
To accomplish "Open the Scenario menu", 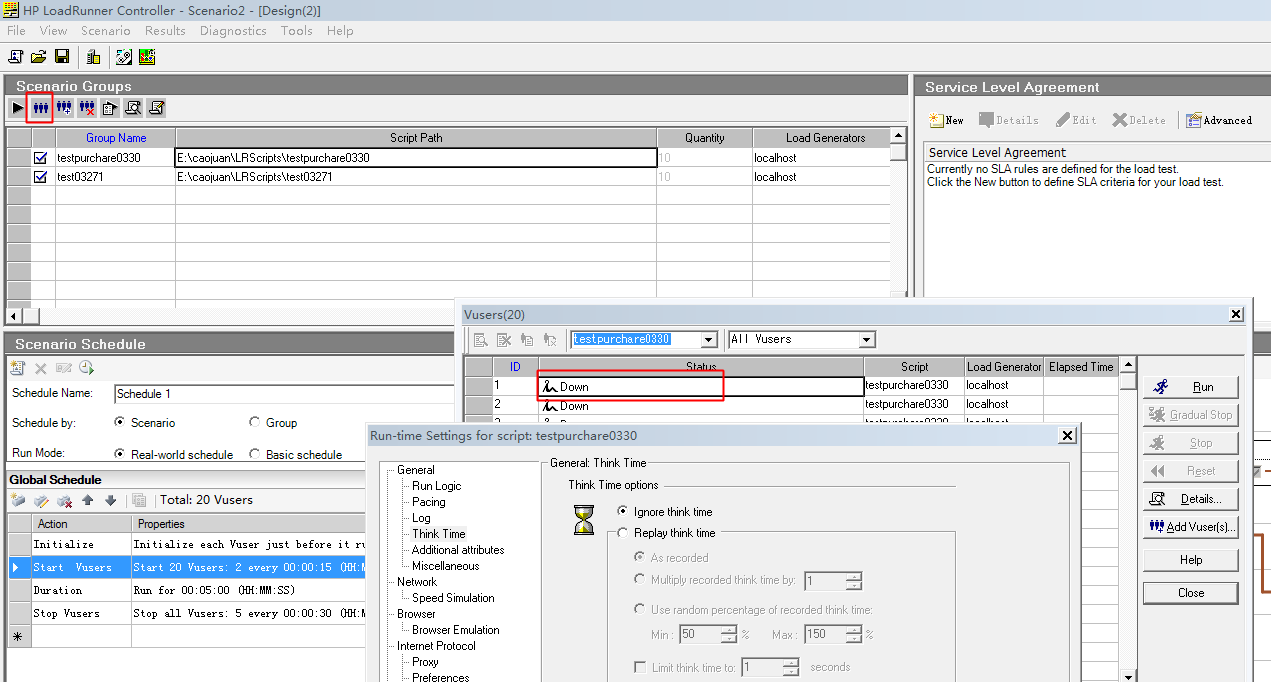I will (x=106, y=31).
